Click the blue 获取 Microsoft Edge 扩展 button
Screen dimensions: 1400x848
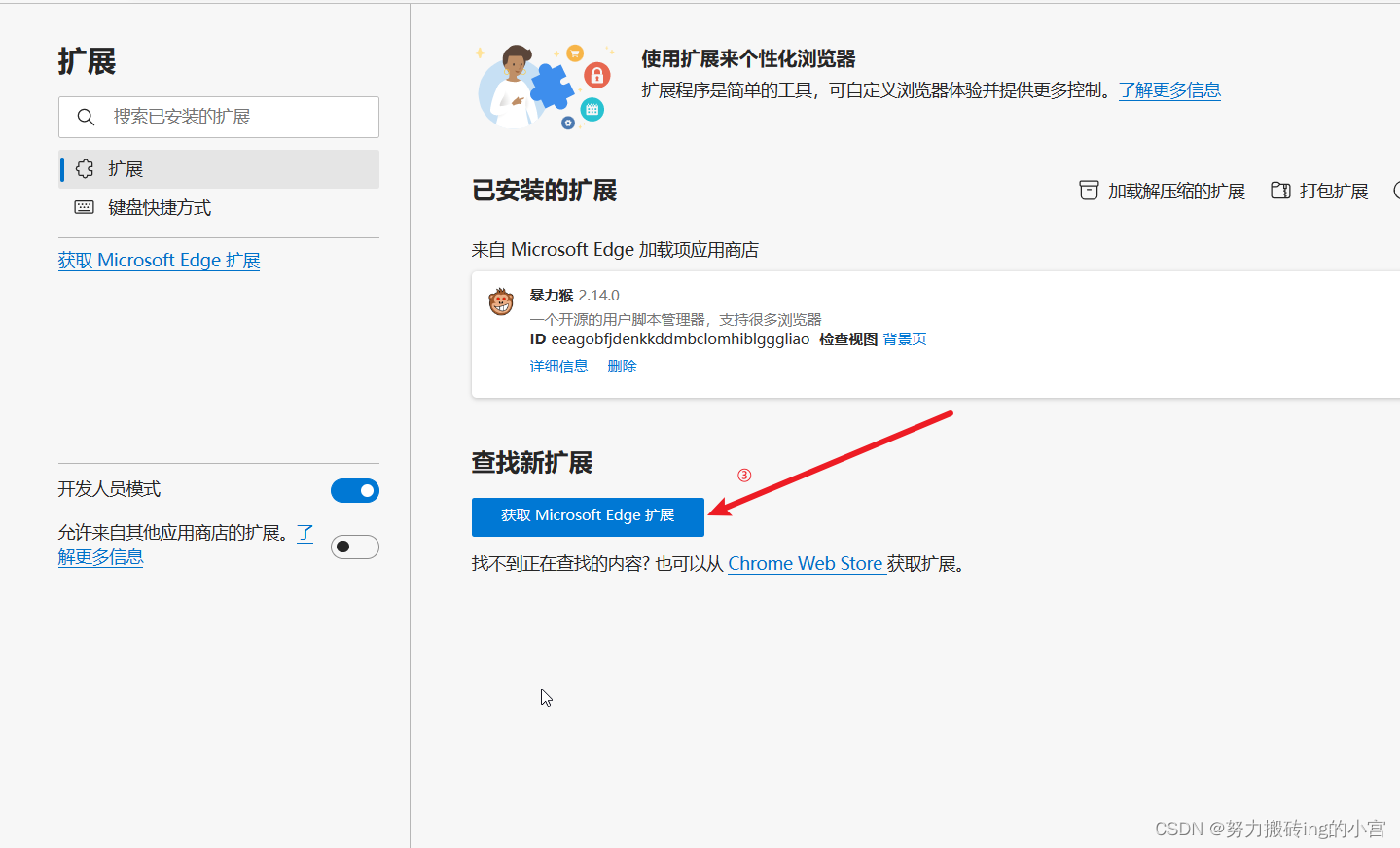pos(588,516)
